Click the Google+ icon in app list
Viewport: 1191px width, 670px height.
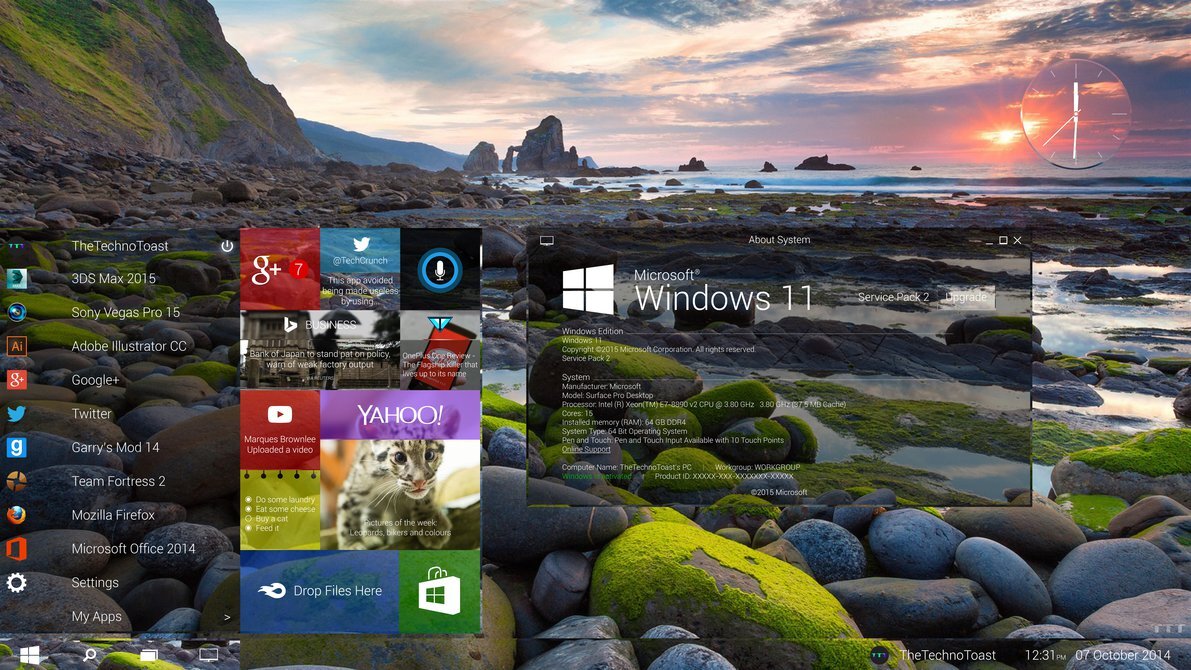[x=17, y=380]
